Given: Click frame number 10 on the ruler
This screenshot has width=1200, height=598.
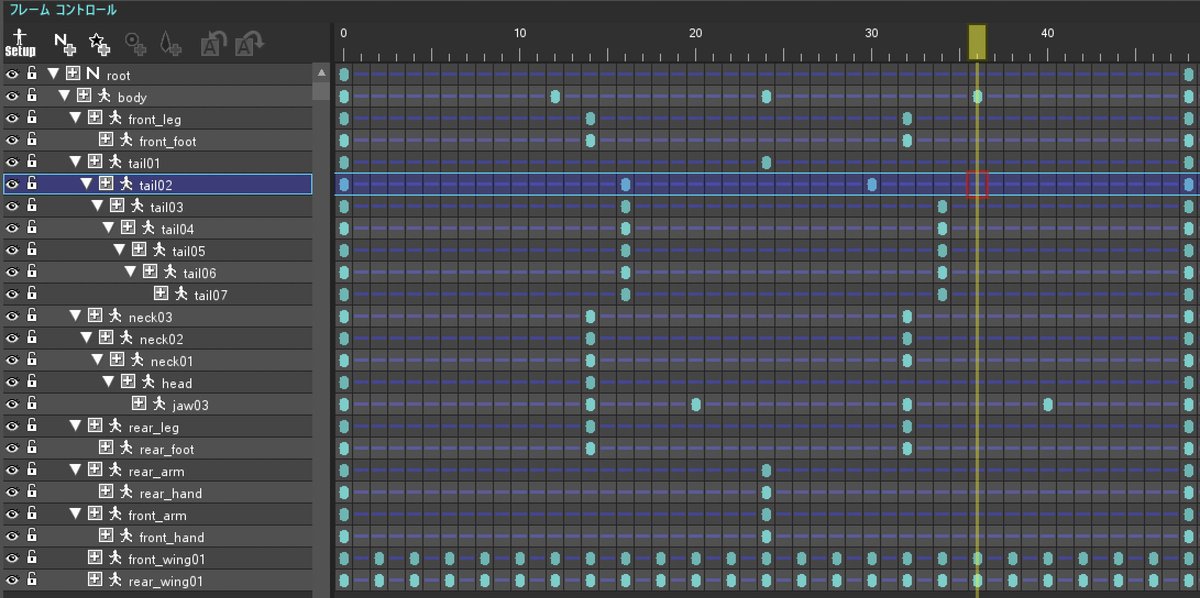Looking at the screenshot, I should [x=520, y=33].
